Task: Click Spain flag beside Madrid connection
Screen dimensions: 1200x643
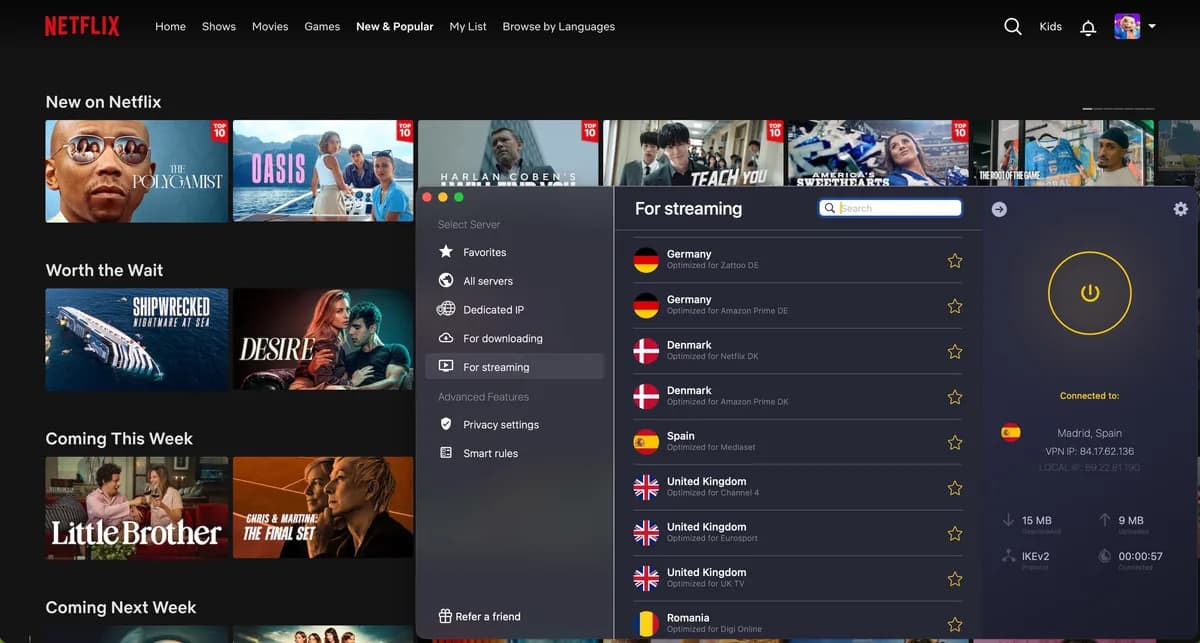Action: (x=1011, y=433)
